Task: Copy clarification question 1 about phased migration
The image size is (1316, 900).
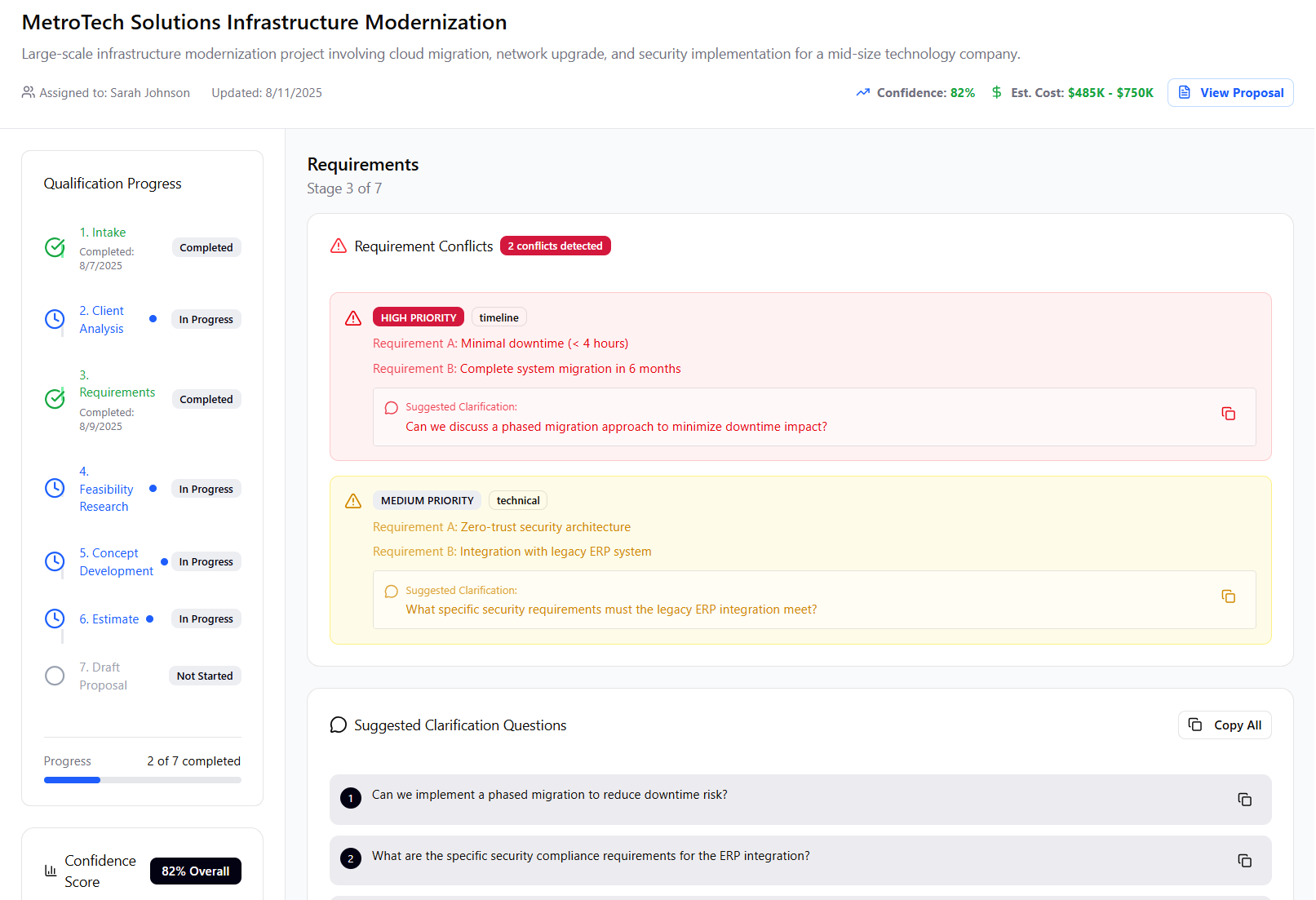Action: [1244, 800]
